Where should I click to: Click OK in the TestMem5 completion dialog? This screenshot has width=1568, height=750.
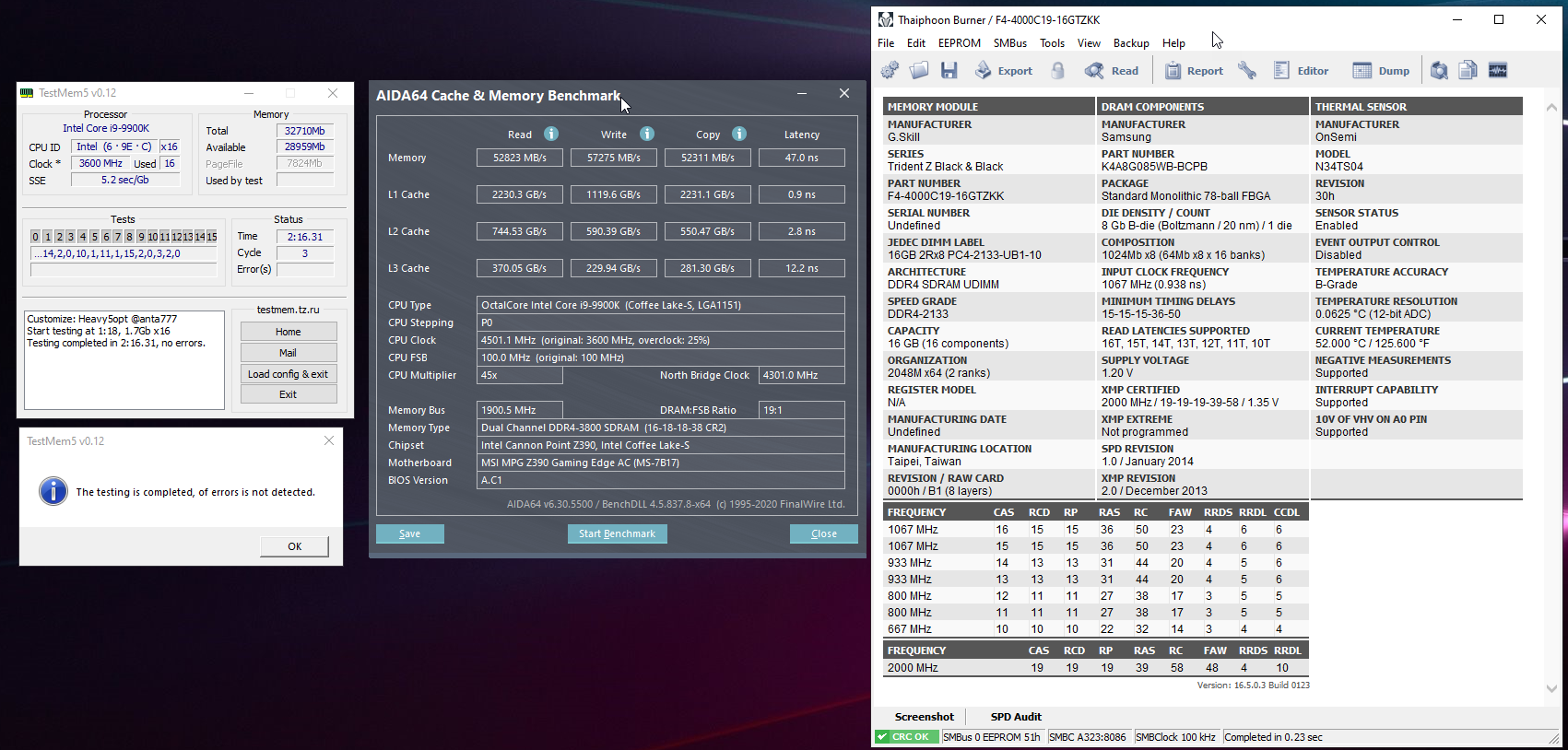294,546
